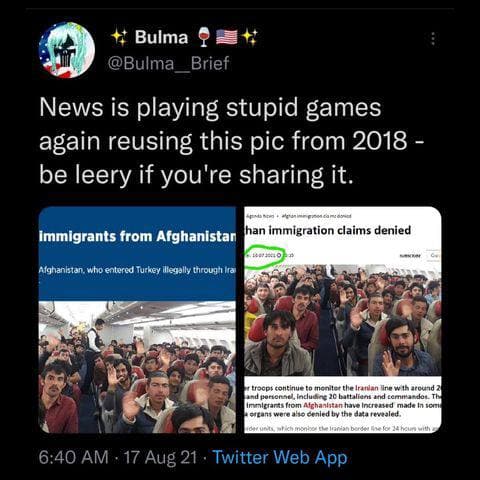Click the tweet text about 2018 pic
The width and height of the screenshot is (480, 480).
(232, 141)
